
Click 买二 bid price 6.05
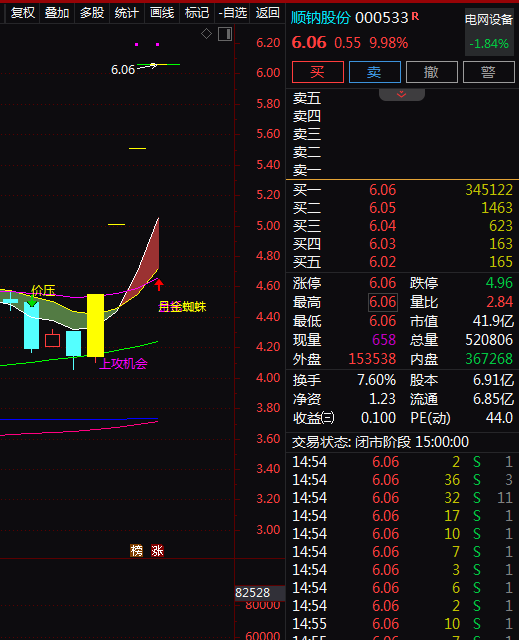point(382,208)
